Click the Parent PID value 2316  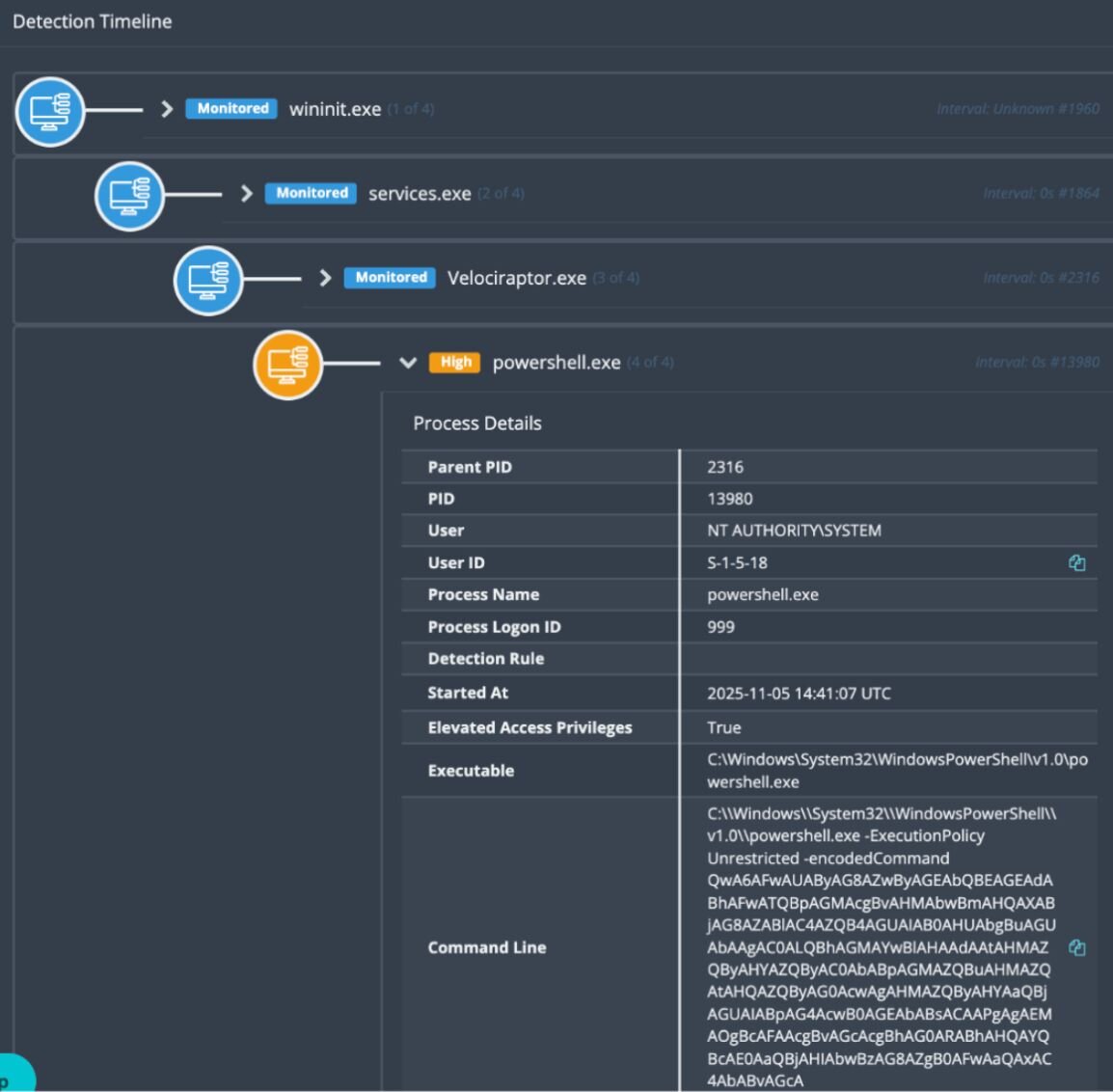(x=725, y=467)
